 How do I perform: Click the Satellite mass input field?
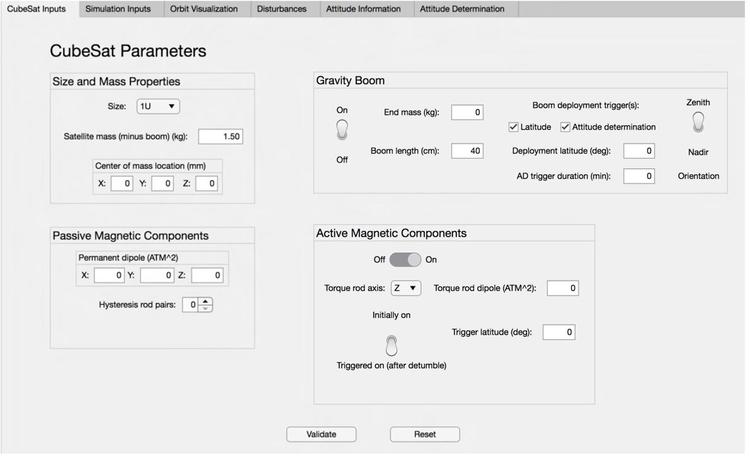point(221,136)
